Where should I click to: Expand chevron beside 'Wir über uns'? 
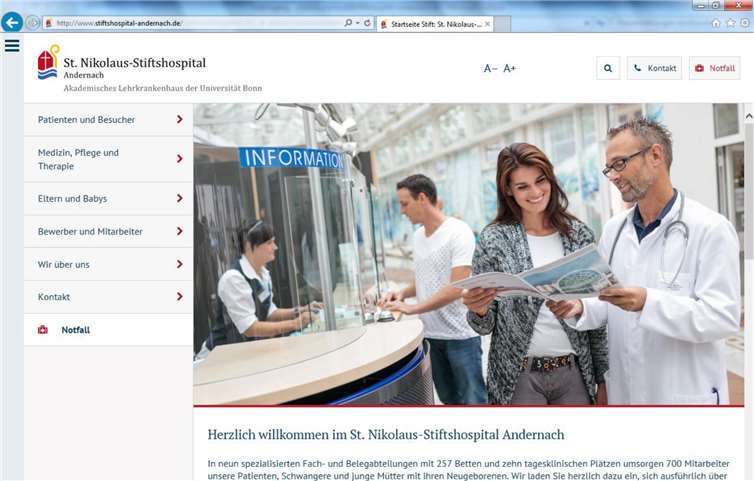pyautogui.click(x=180, y=264)
